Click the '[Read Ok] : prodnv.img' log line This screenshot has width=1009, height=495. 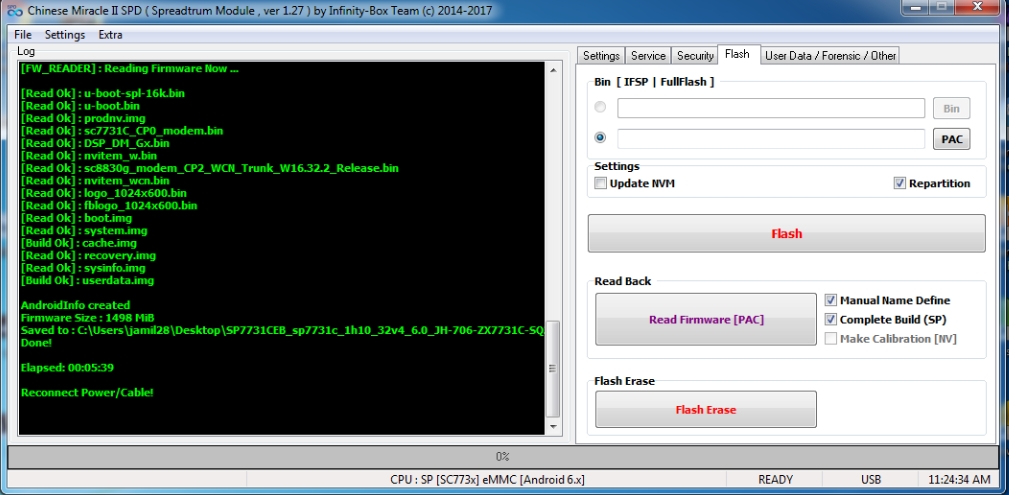tap(84, 118)
